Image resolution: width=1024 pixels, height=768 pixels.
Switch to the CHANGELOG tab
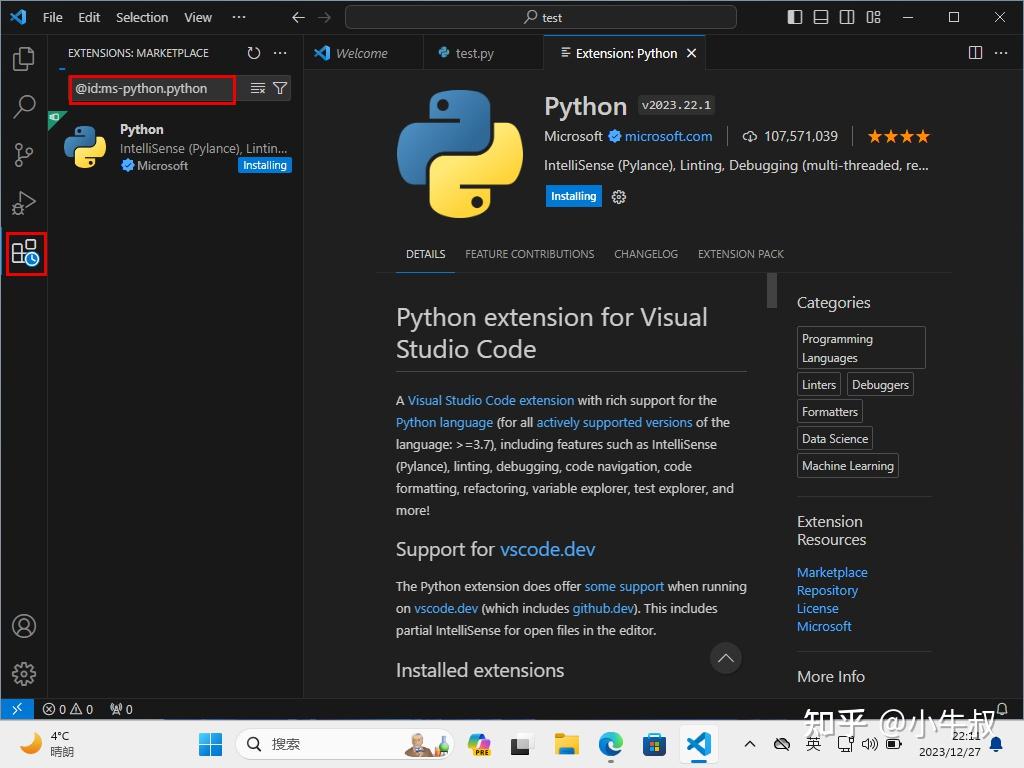[x=645, y=254]
